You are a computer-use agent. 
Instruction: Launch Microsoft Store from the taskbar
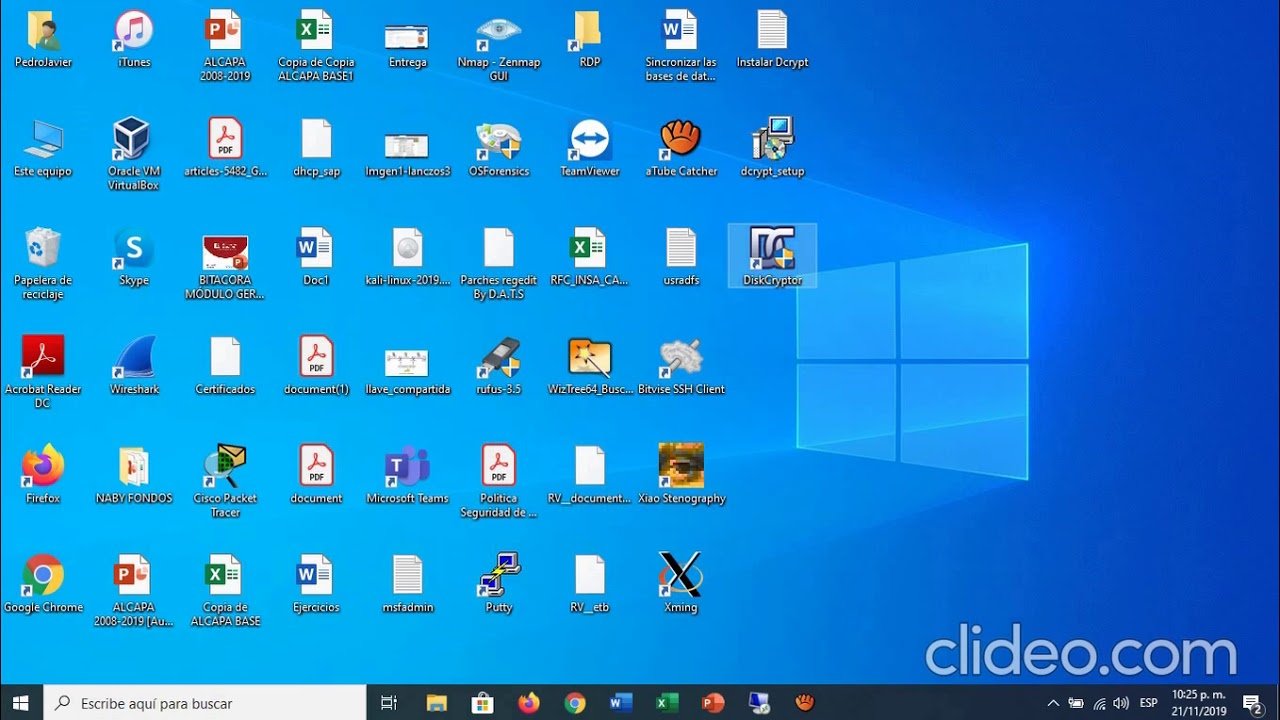pyautogui.click(x=482, y=703)
